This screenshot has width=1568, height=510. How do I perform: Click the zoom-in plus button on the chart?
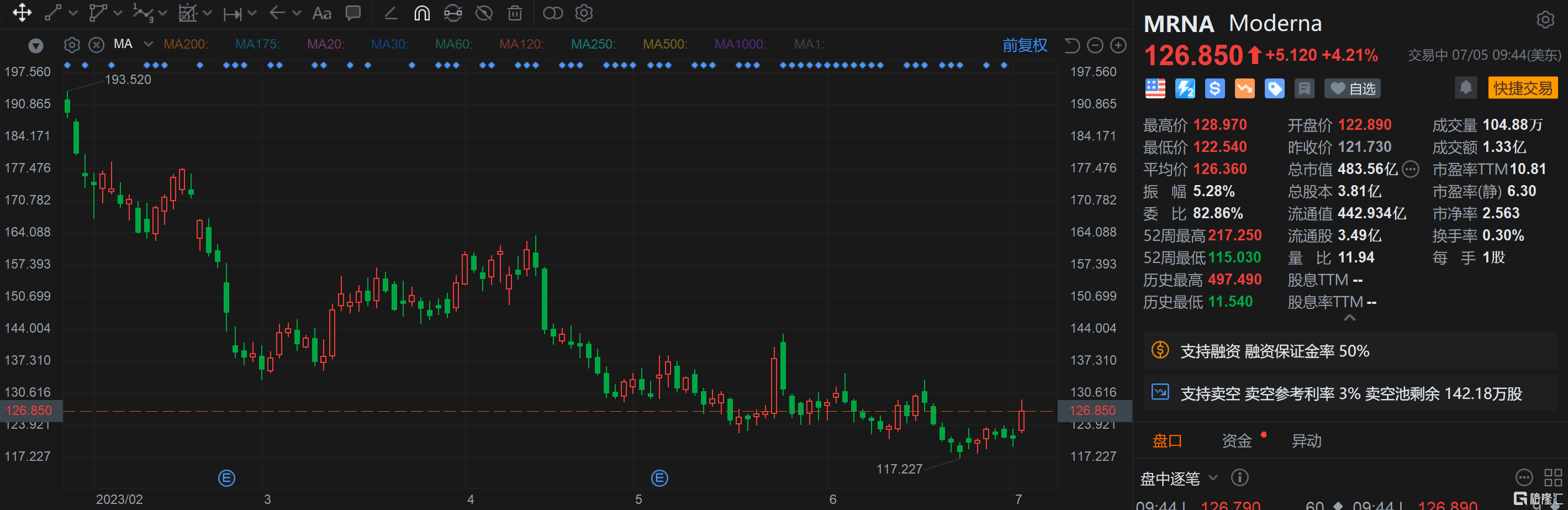pos(1118,45)
